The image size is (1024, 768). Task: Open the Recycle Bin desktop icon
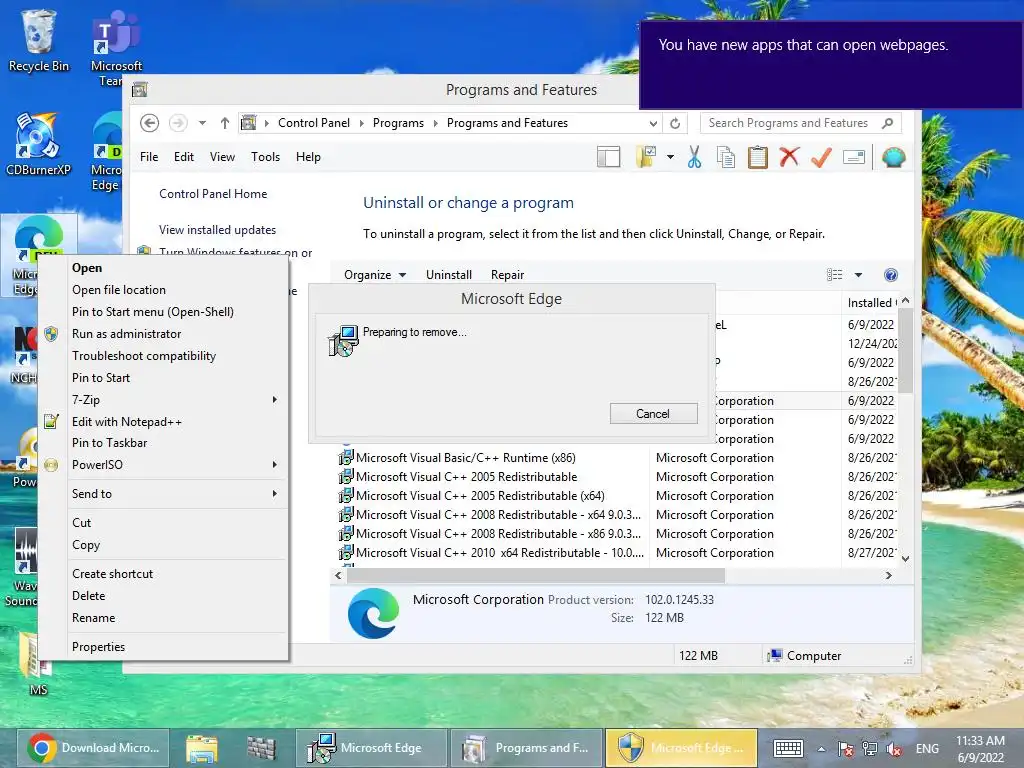[38, 40]
